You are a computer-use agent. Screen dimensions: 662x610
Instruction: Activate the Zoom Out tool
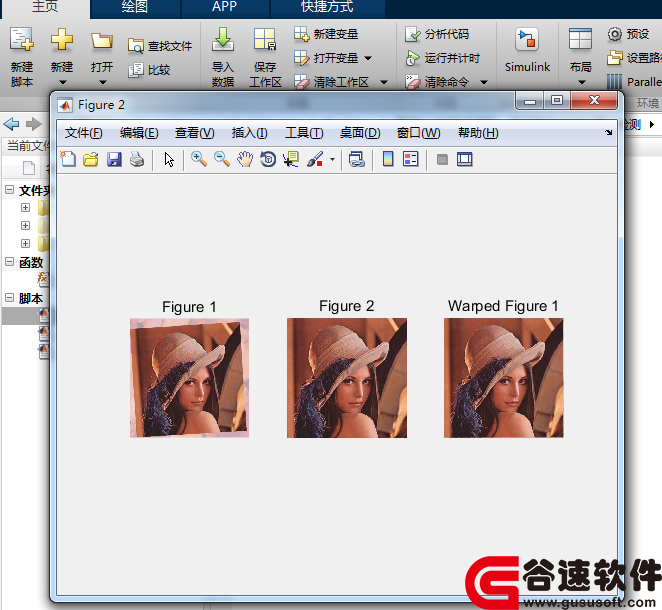(222, 159)
